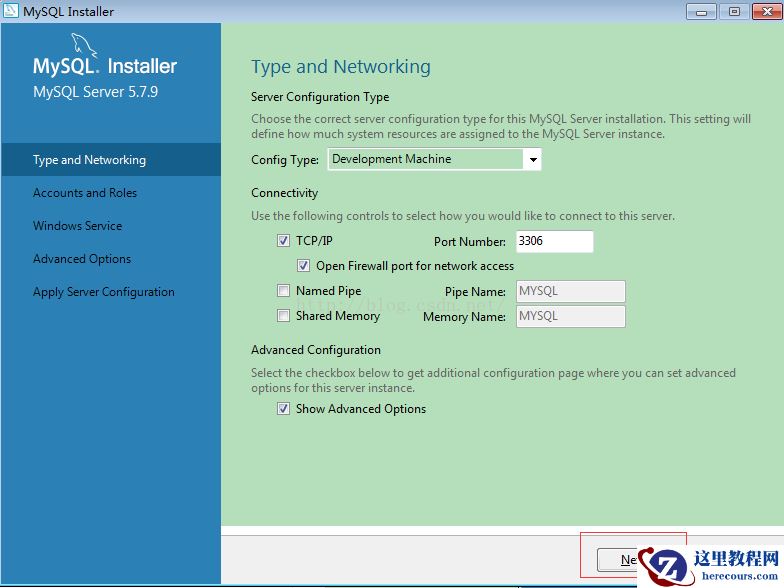Click the Port Number field showing 3306
This screenshot has width=784, height=588.
tap(554, 242)
